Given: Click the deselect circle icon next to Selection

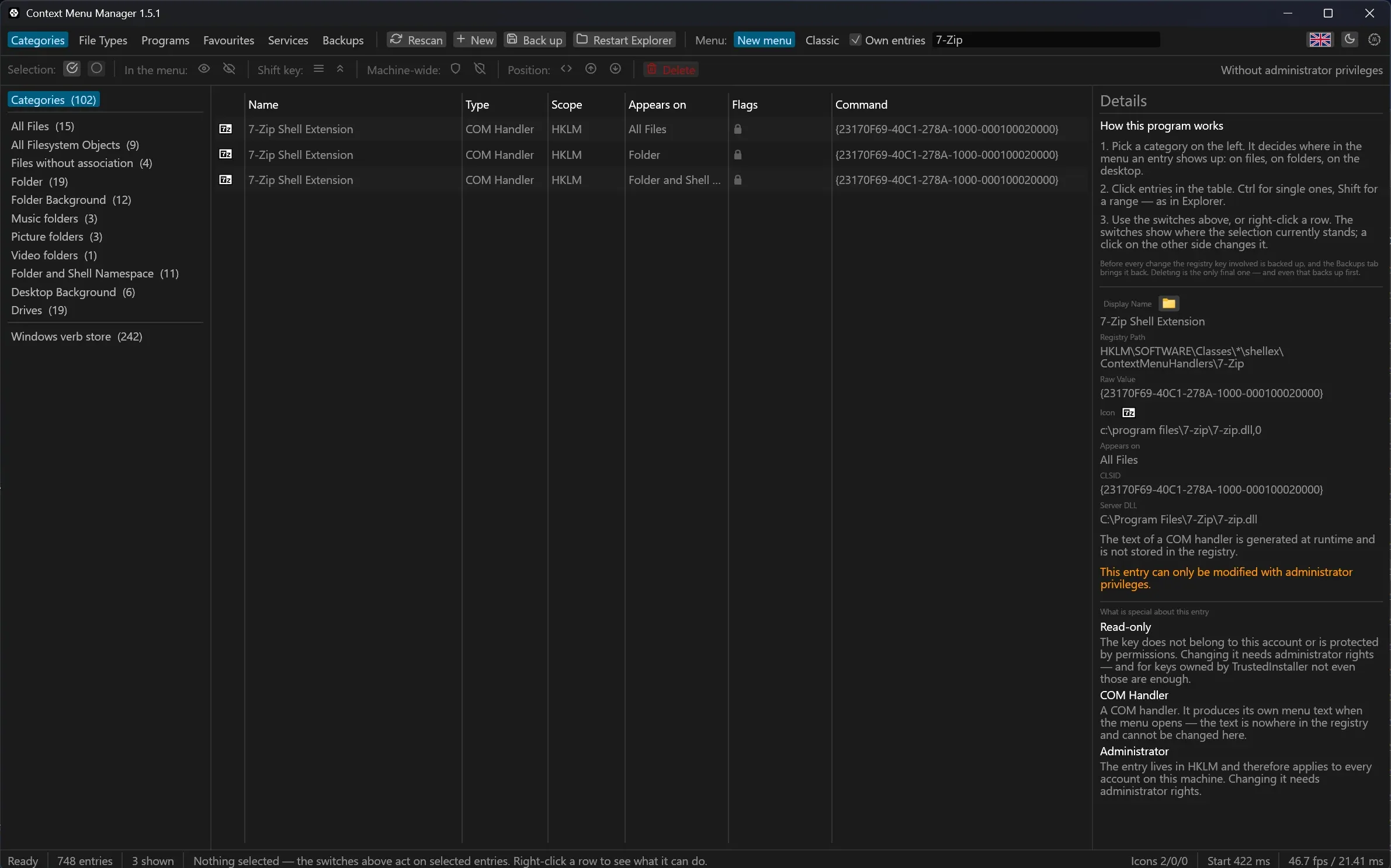Looking at the screenshot, I should click(x=96, y=69).
